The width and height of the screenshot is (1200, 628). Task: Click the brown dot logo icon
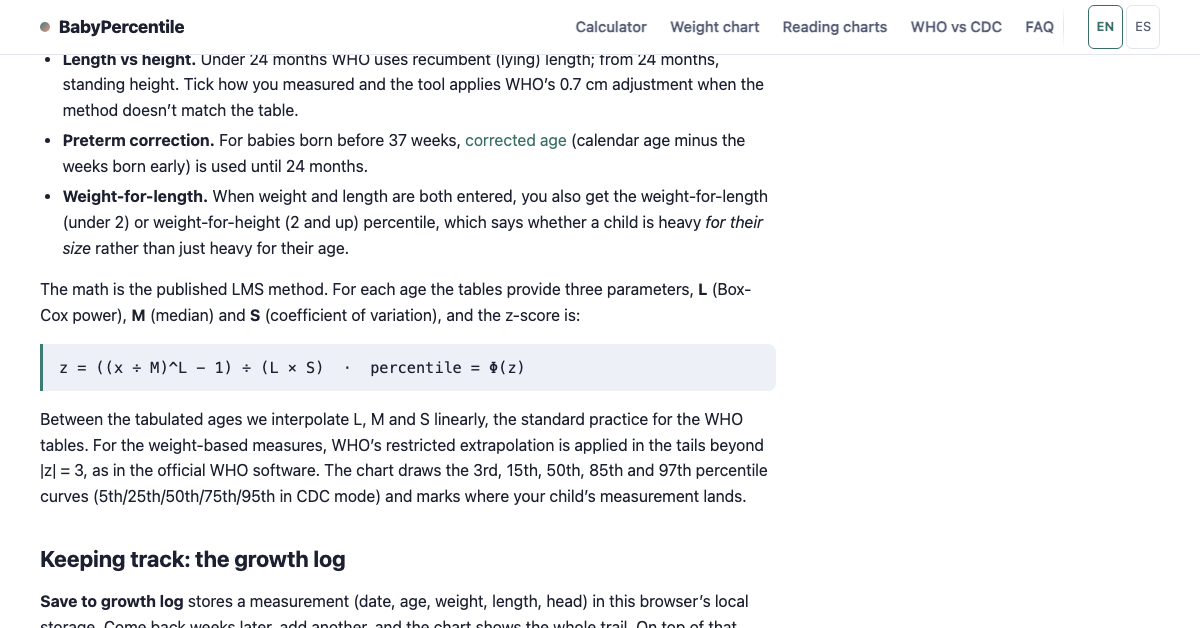point(45,27)
